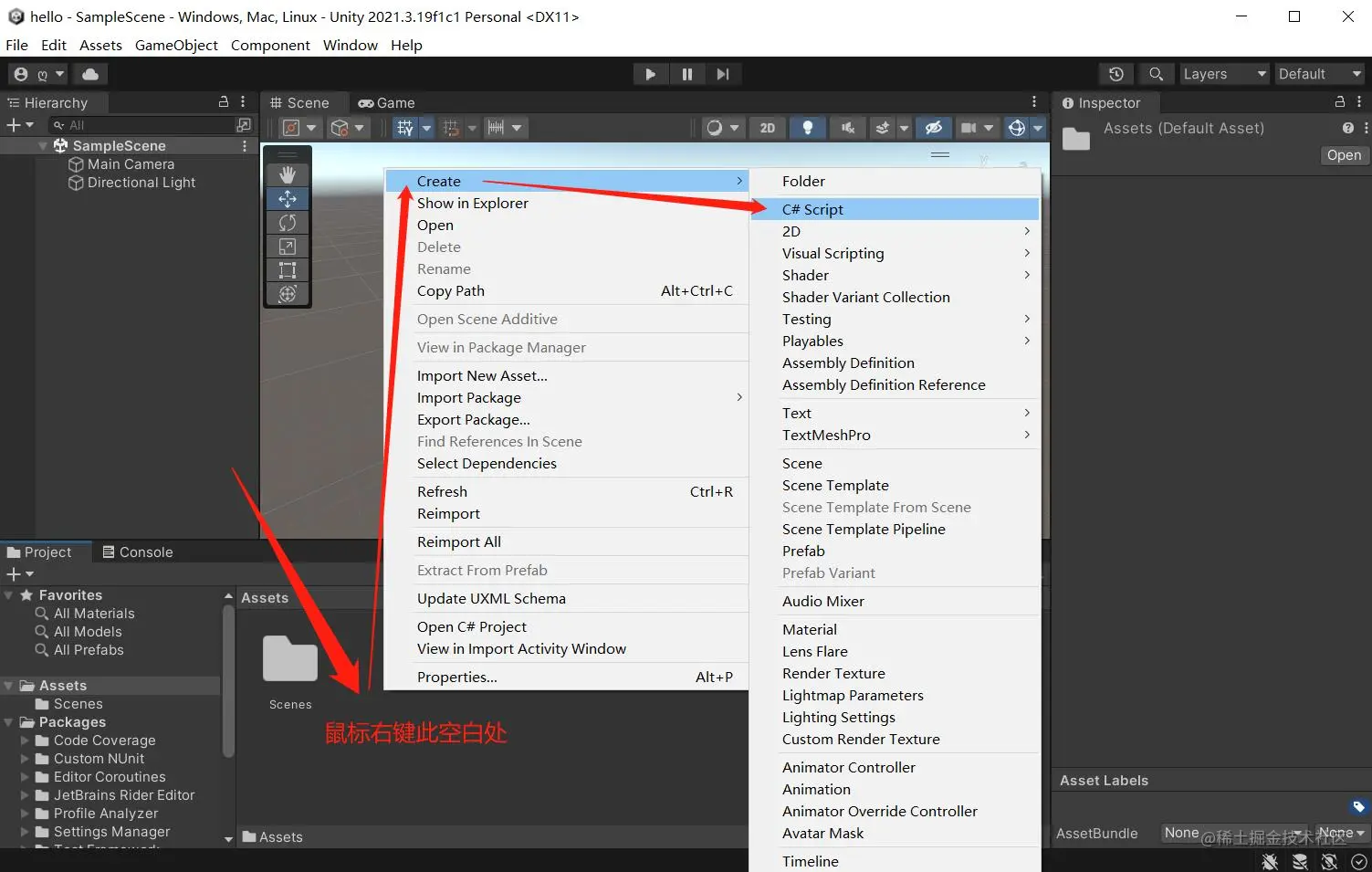Screen dimensions: 1372x872
Task: Expand the Code Coverage package folder
Action: tap(26, 741)
